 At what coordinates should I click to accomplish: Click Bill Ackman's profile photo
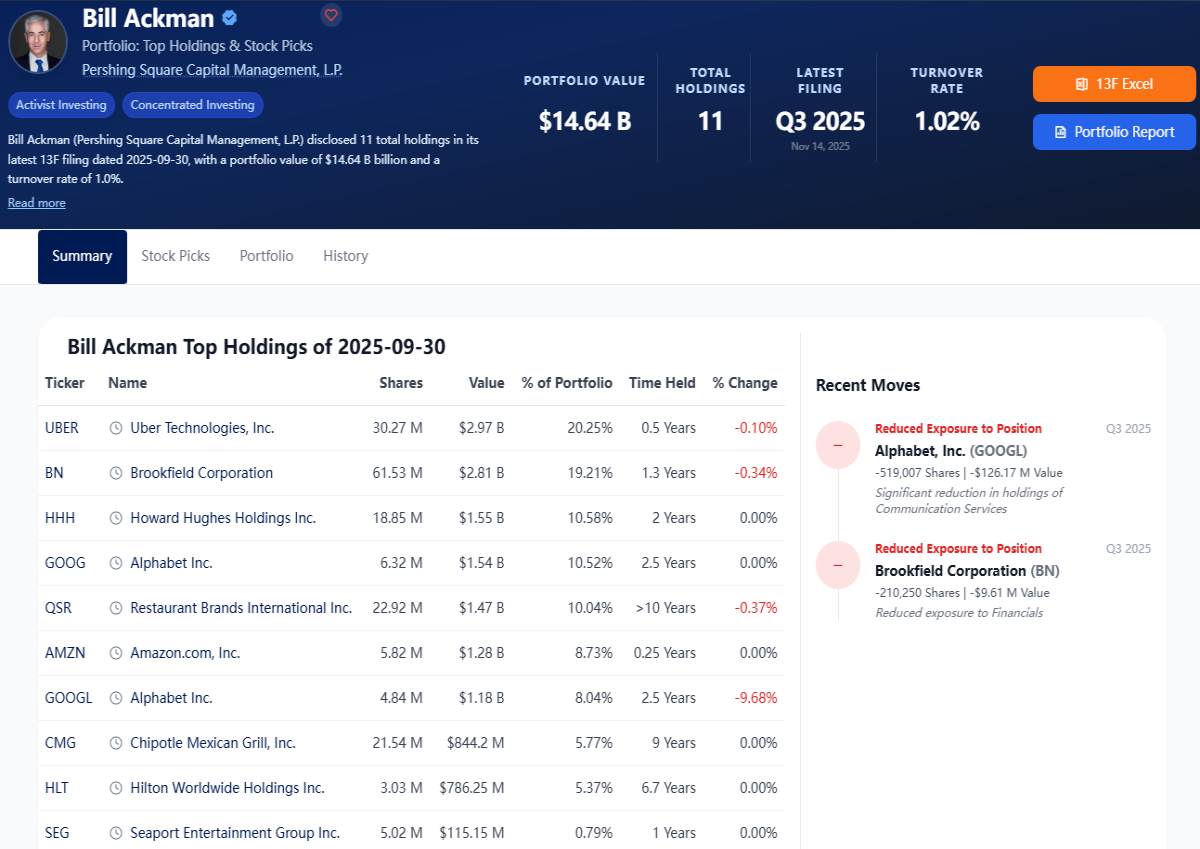[38, 42]
